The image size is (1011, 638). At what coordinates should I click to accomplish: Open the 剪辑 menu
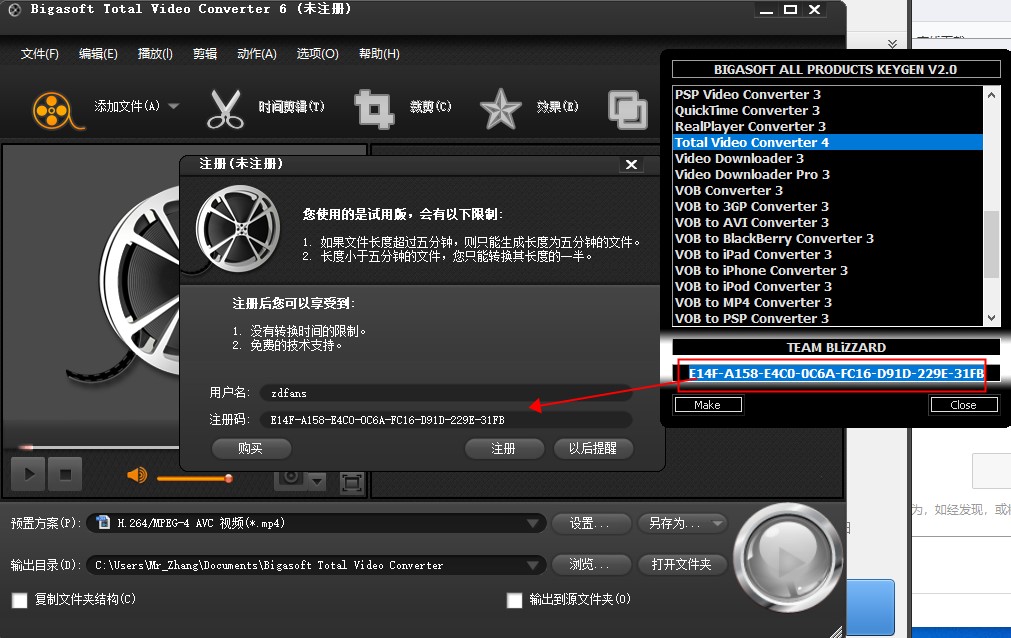[x=205, y=54]
